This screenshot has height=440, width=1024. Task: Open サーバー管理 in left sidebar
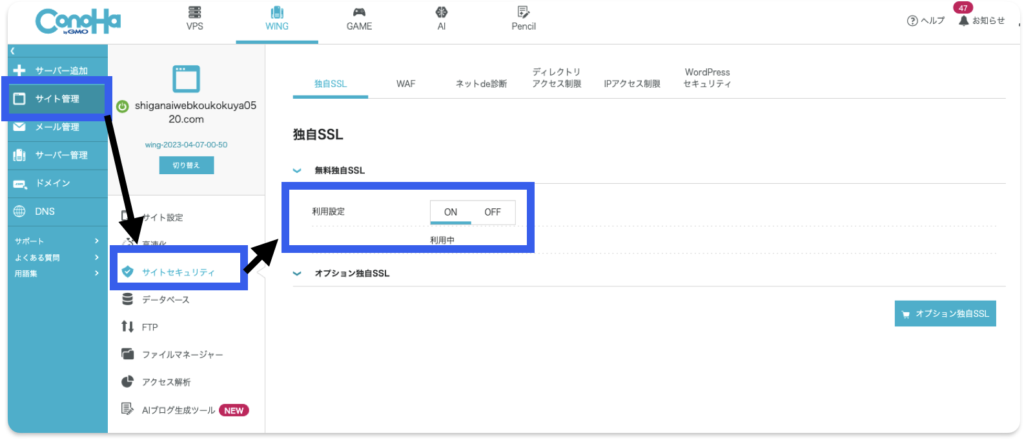coord(60,155)
